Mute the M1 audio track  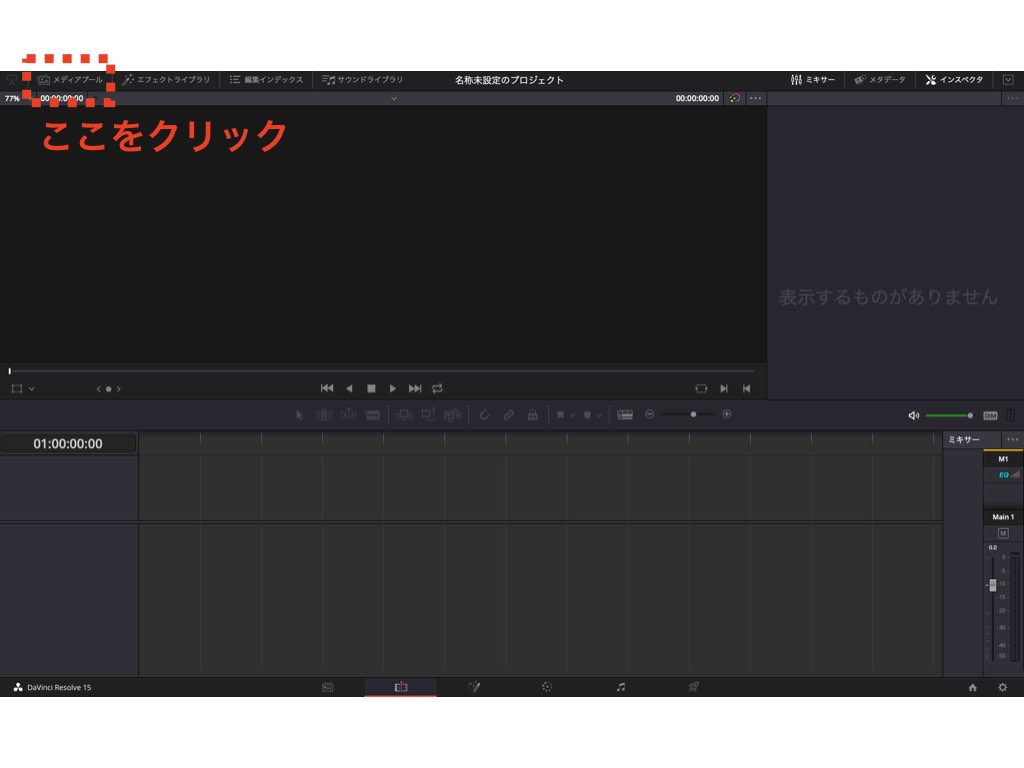click(x=1005, y=533)
